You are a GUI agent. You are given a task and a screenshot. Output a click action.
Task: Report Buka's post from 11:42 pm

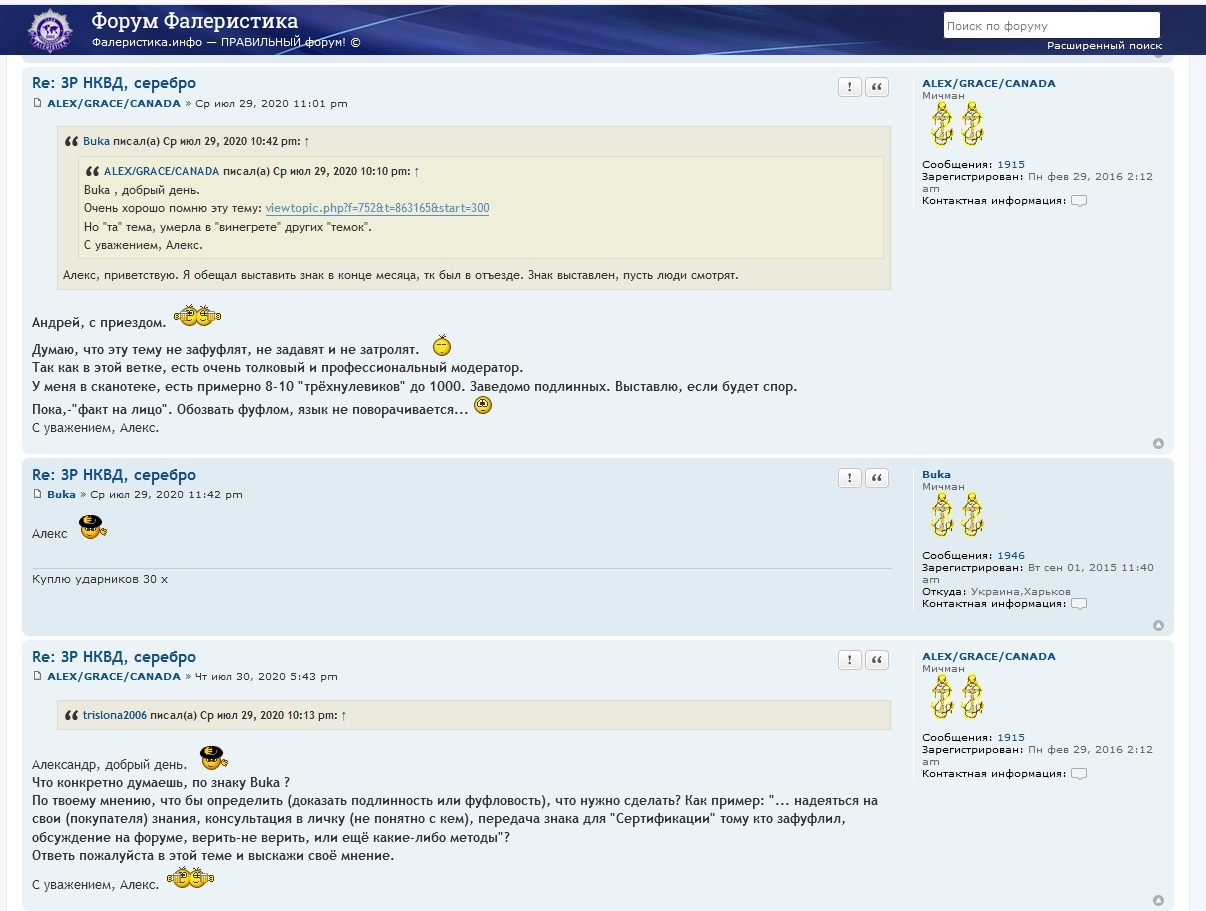pyautogui.click(x=849, y=478)
